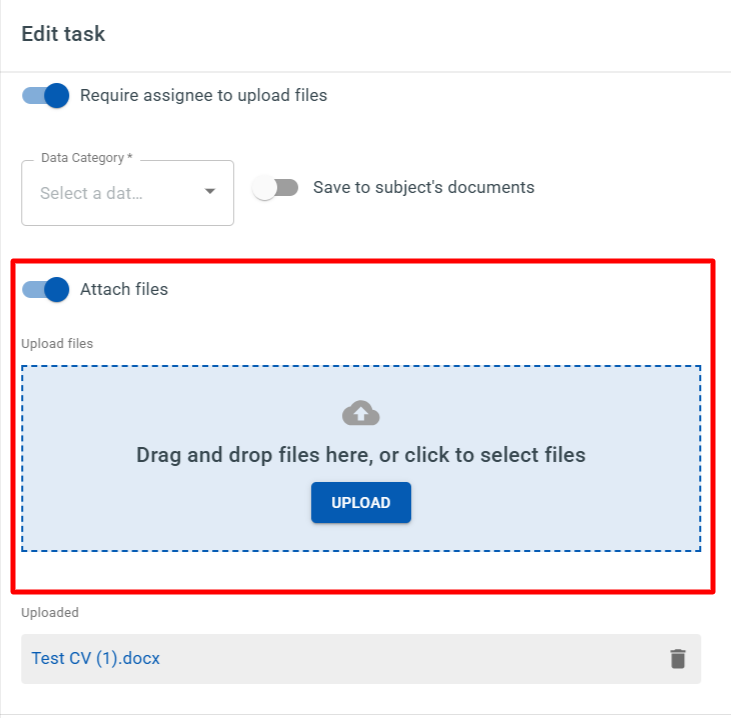Click 'Save to subject's documents' label

coord(423,188)
